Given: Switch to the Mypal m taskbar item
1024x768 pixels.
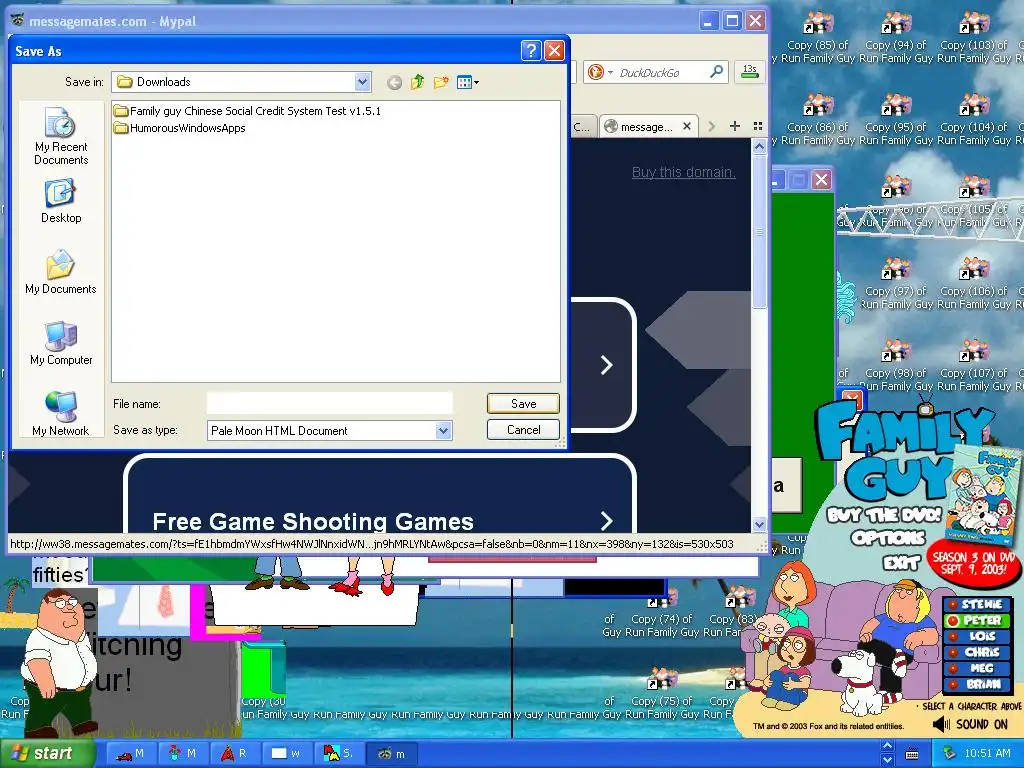Looking at the screenshot, I should pos(391,754).
